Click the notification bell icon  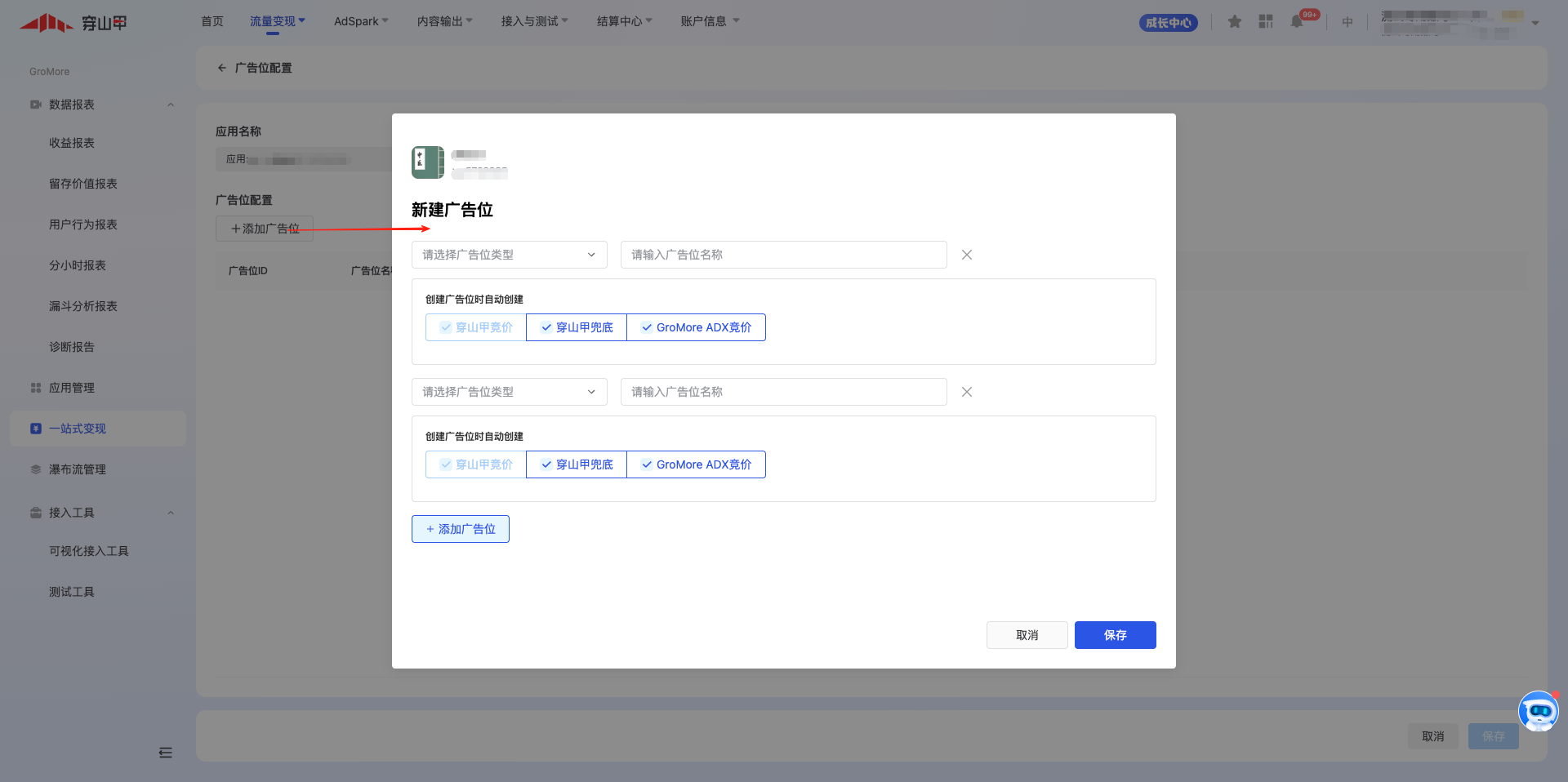tap(1297, 22)
